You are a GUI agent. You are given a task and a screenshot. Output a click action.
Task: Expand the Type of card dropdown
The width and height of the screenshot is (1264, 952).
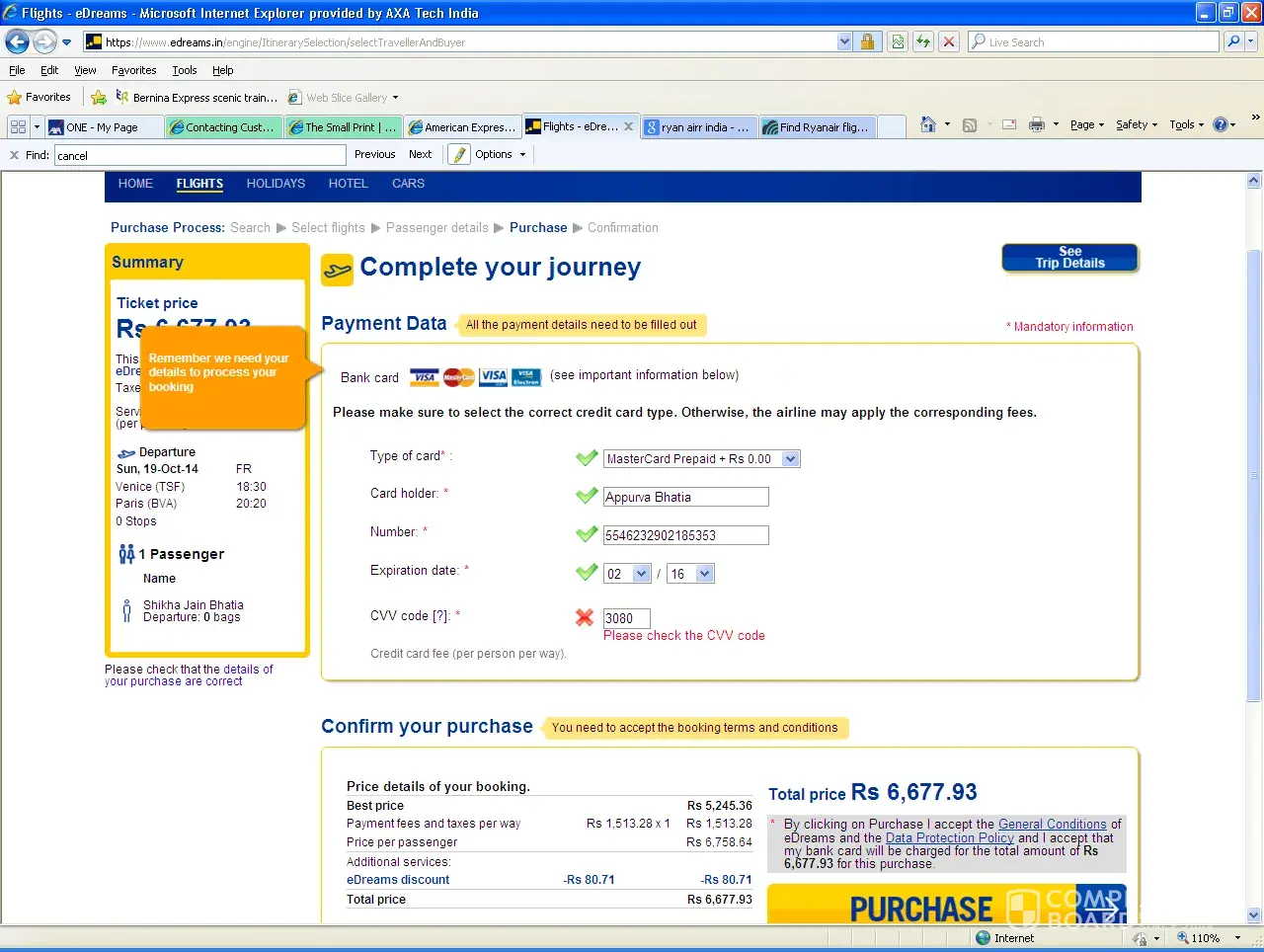[790, 459]
